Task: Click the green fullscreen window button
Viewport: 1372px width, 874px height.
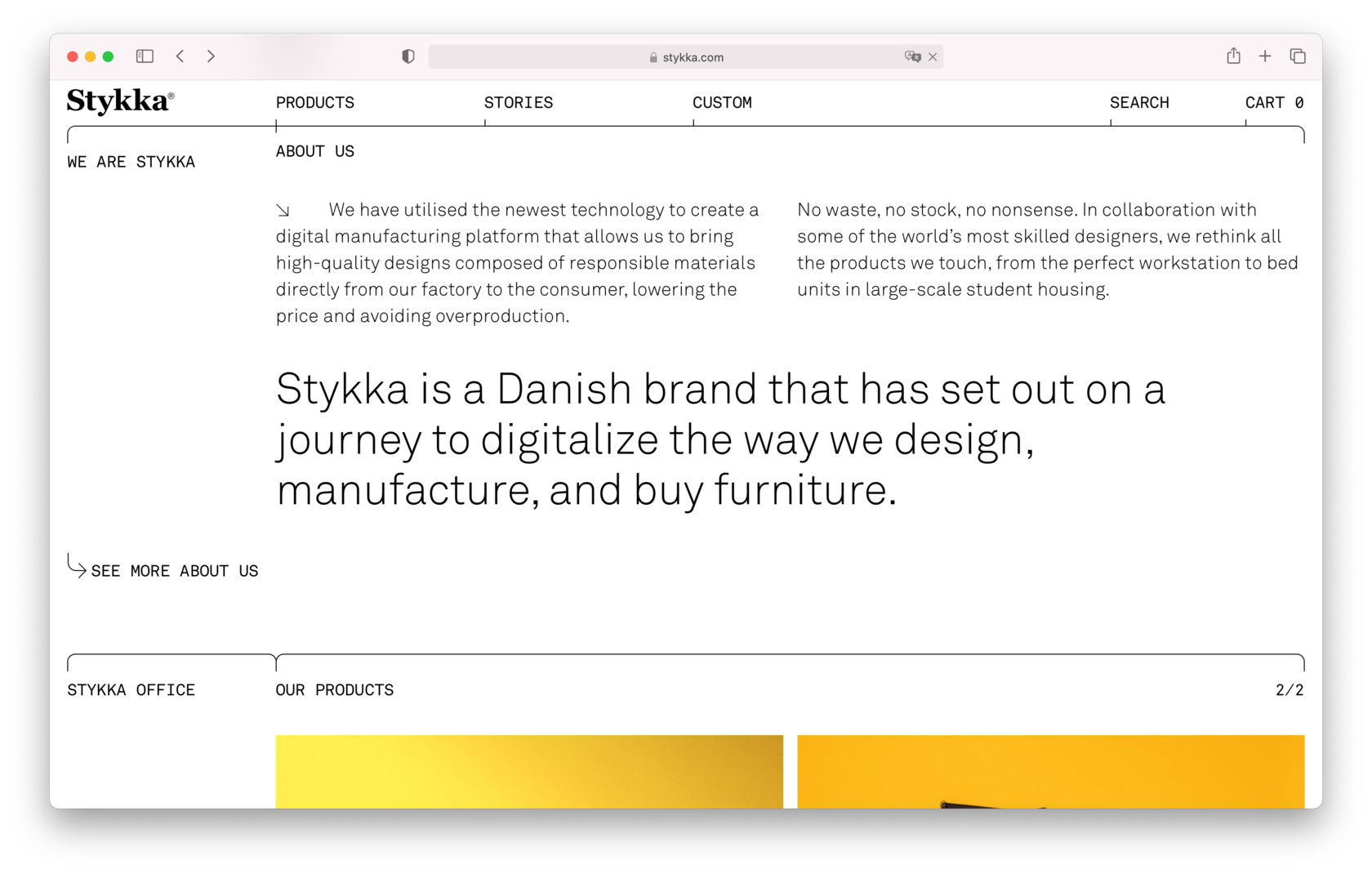Action: (x=108, y=56)
